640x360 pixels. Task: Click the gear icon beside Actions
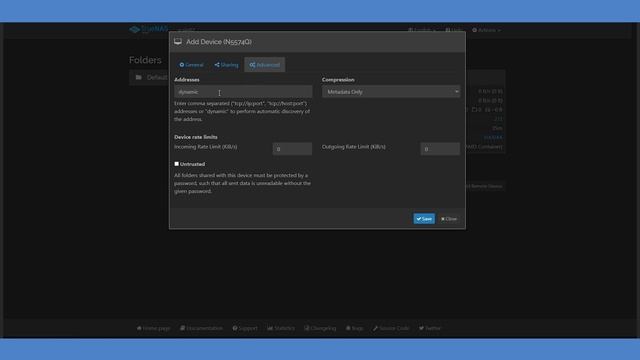click(474, 30)
